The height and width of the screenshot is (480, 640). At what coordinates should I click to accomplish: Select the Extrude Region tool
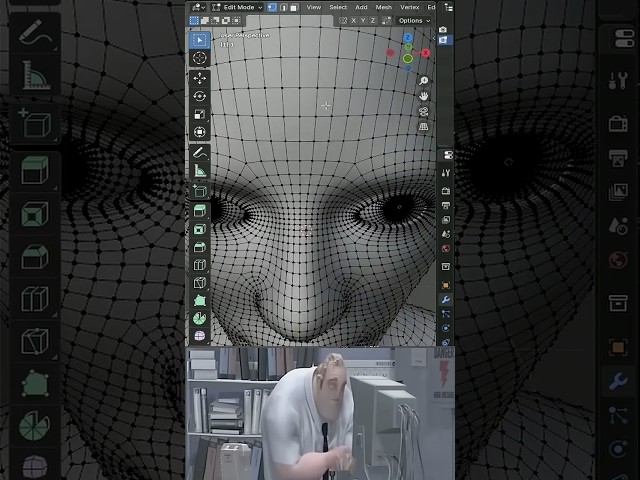(200, 211)
